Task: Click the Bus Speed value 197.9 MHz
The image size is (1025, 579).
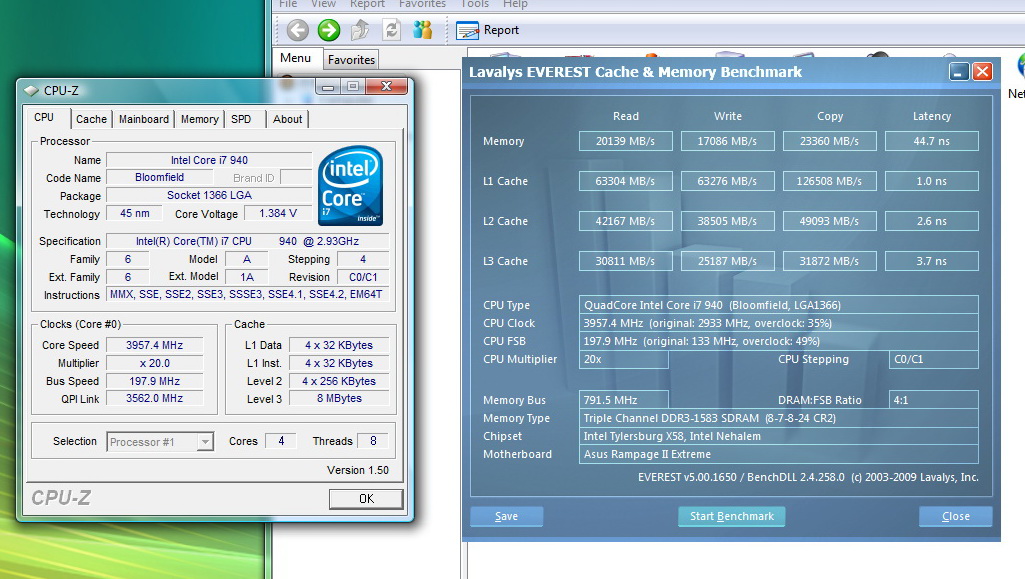Action: click(x=154, y=381)
